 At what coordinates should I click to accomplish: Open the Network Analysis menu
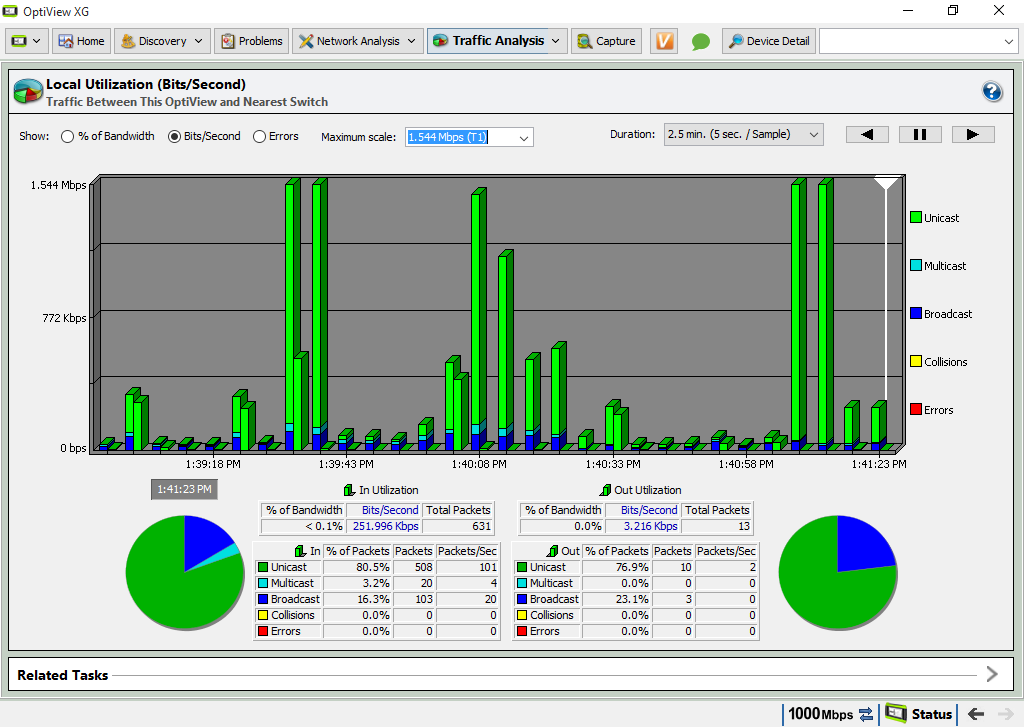(357, 41)
